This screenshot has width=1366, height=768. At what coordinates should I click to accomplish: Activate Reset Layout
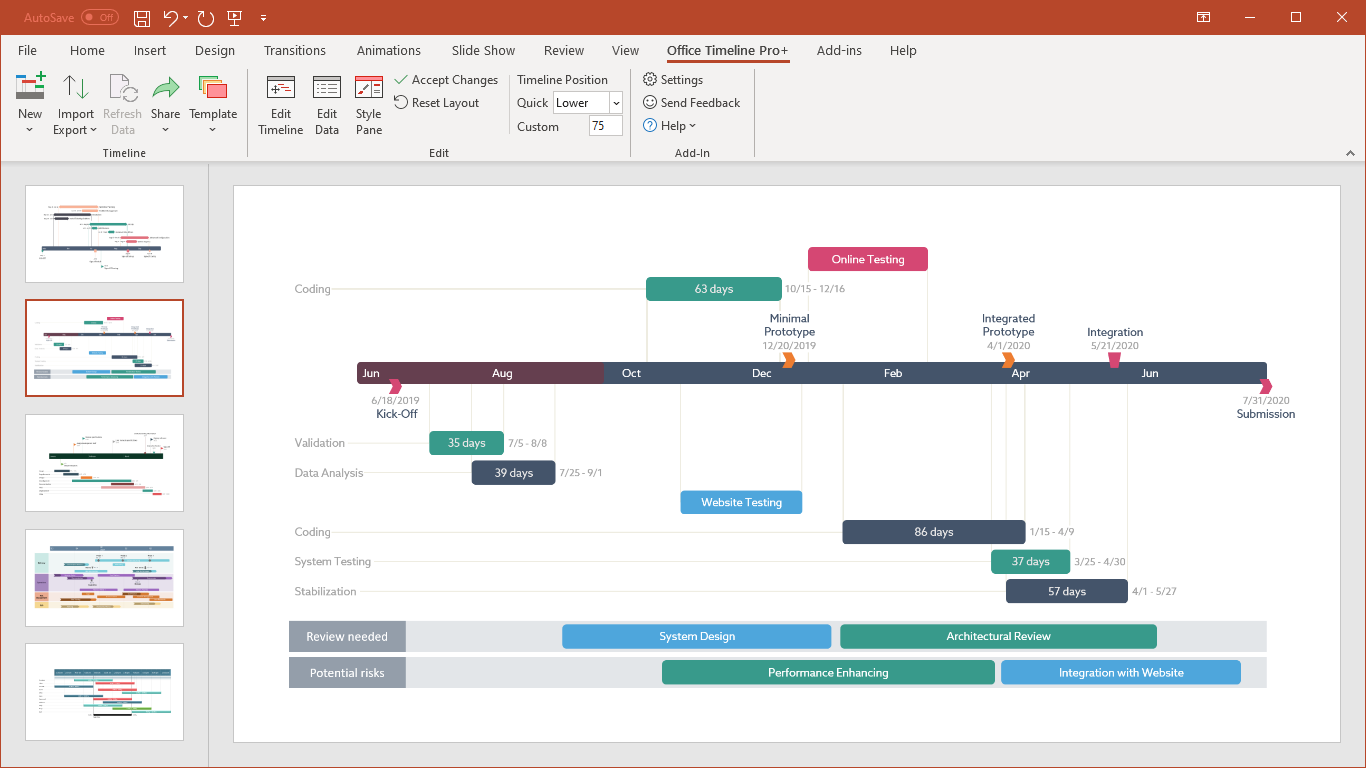point(439,102)
